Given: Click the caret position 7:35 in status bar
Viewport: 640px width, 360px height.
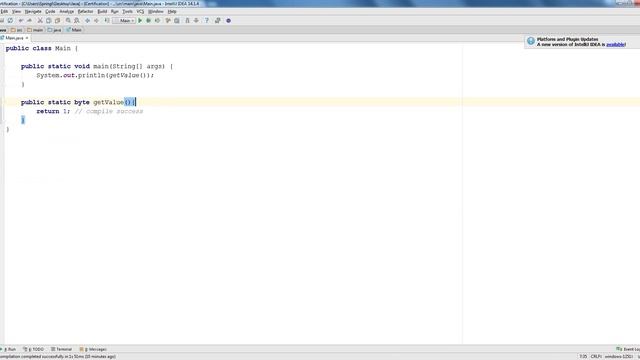Looking at the screenshot, I should click(x=583, y=357).
